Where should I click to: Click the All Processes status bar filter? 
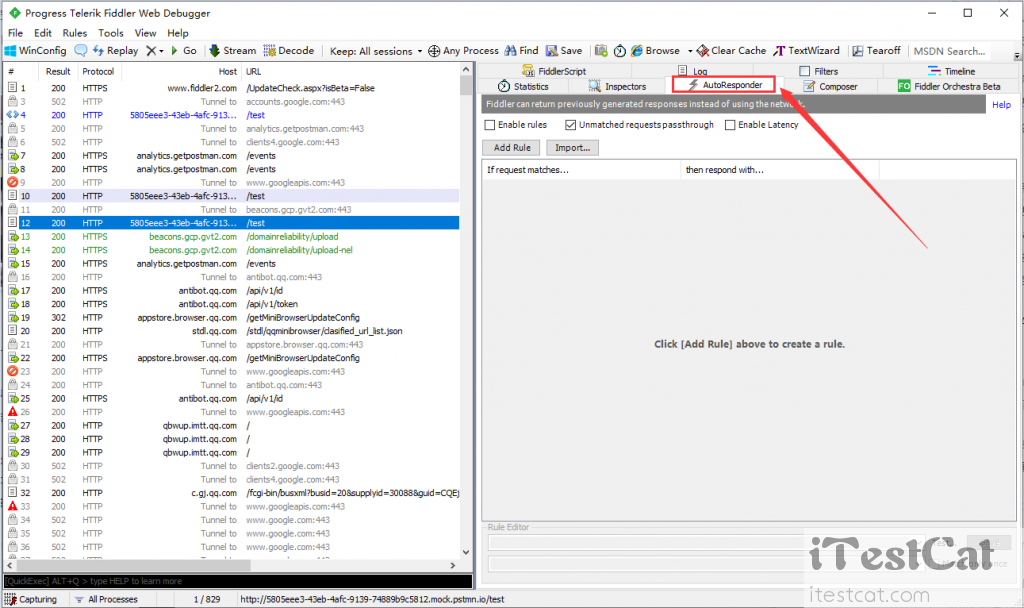coord(106,600)
